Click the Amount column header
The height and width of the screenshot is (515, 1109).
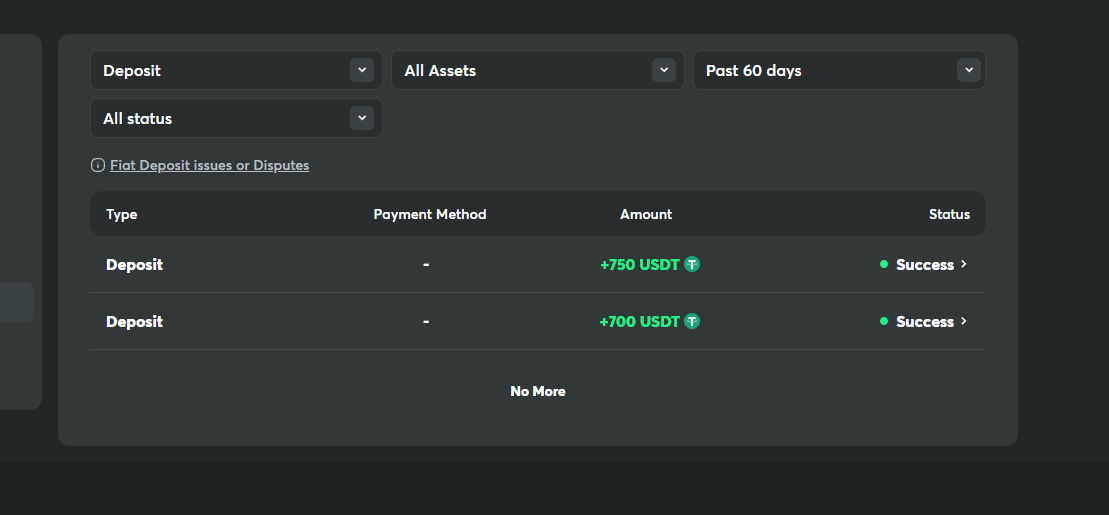[x=646, y=214]
